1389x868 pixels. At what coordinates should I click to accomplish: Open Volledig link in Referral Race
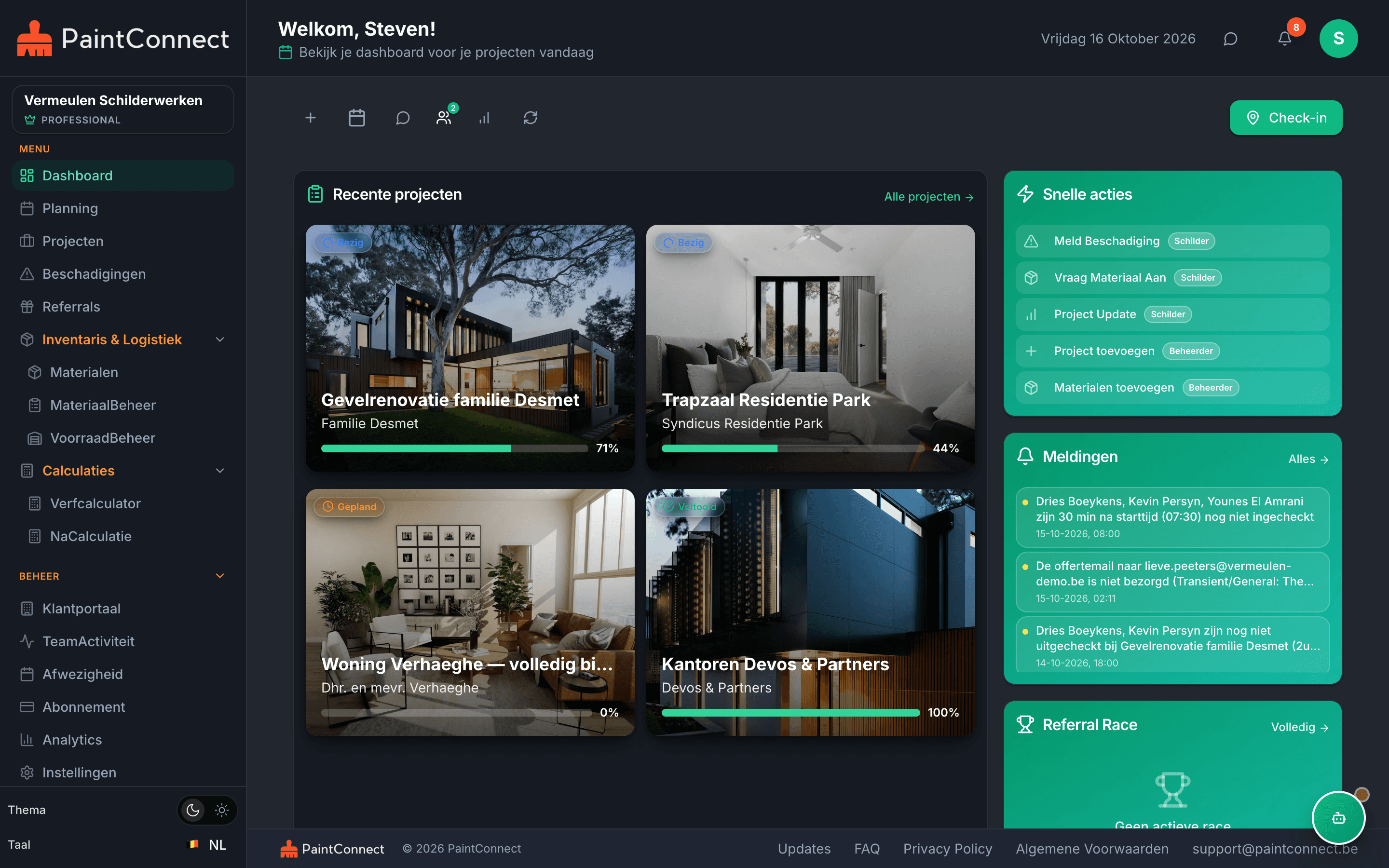[x=1299, y=727]
